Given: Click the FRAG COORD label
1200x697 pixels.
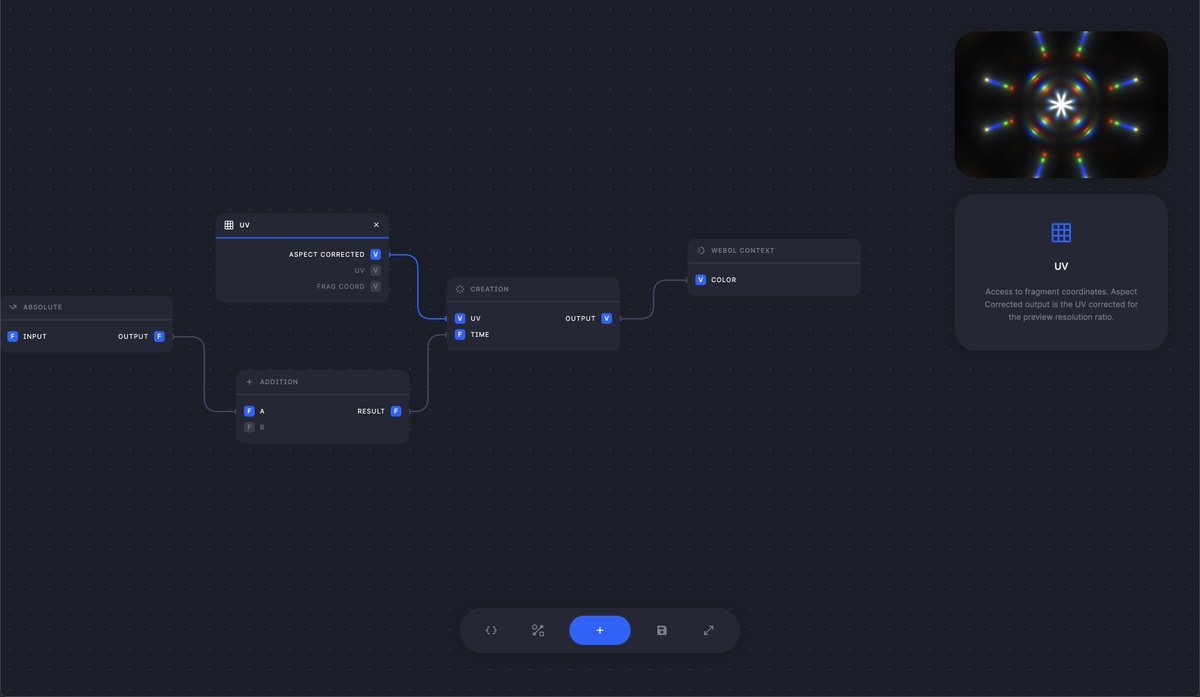Looking at the screenshot, I should tap(341, 286).
